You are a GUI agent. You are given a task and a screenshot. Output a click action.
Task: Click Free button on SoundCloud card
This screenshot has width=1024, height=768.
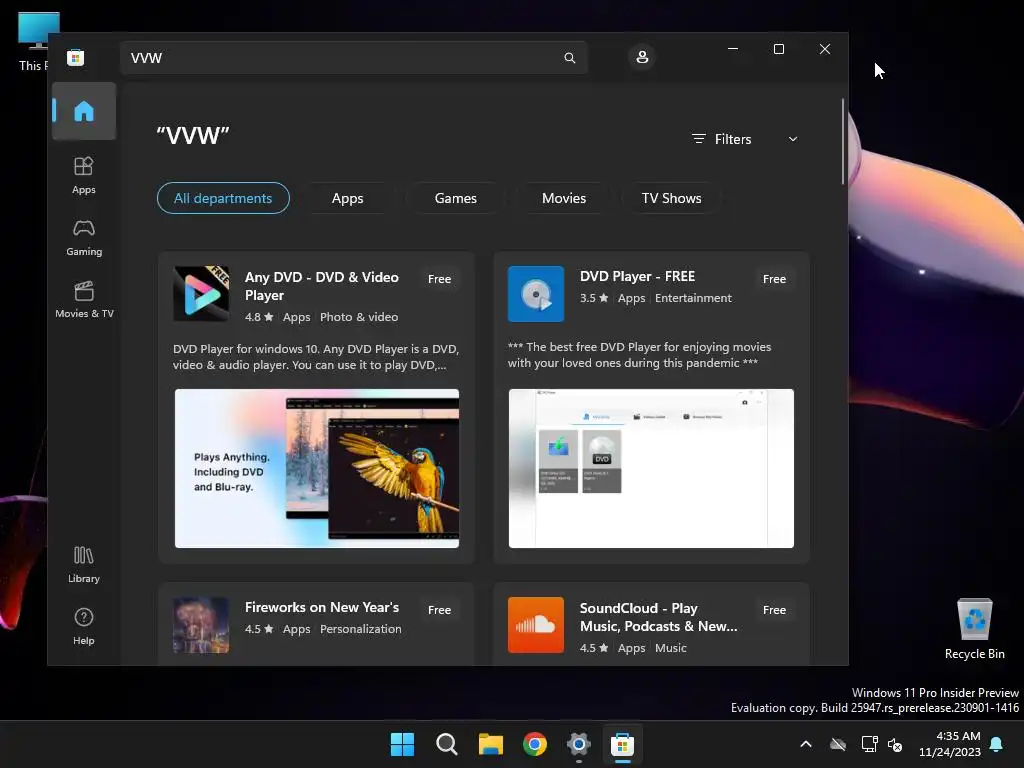[775, 610]
